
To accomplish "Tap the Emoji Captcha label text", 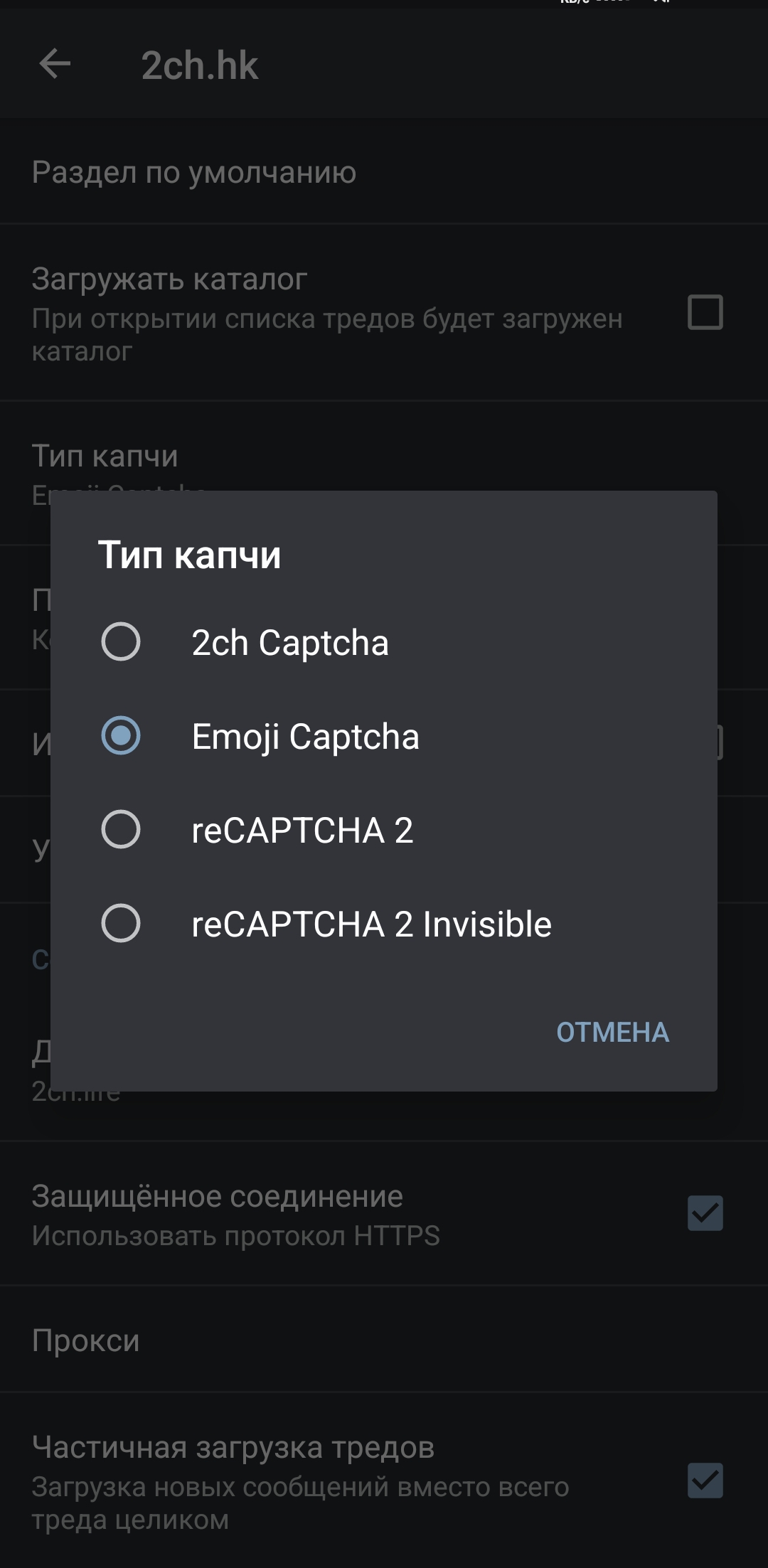I will [305, 737].
